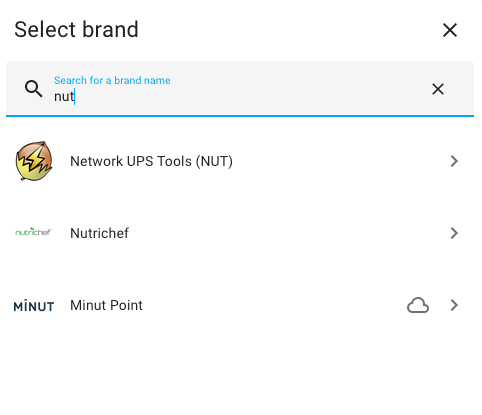Choose the Minut Point entry
The image size is (482, 415).
[106, 305]
